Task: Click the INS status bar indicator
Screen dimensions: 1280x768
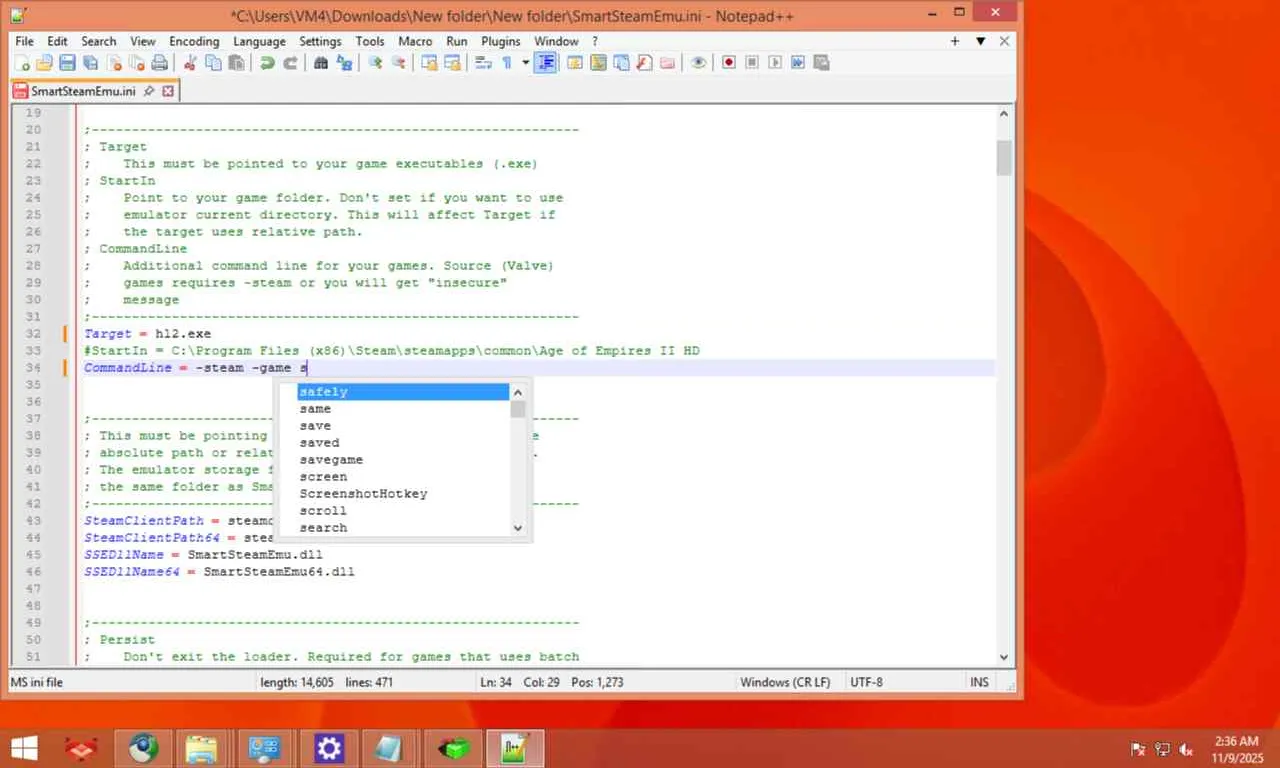Action: [x=979, y=682]
